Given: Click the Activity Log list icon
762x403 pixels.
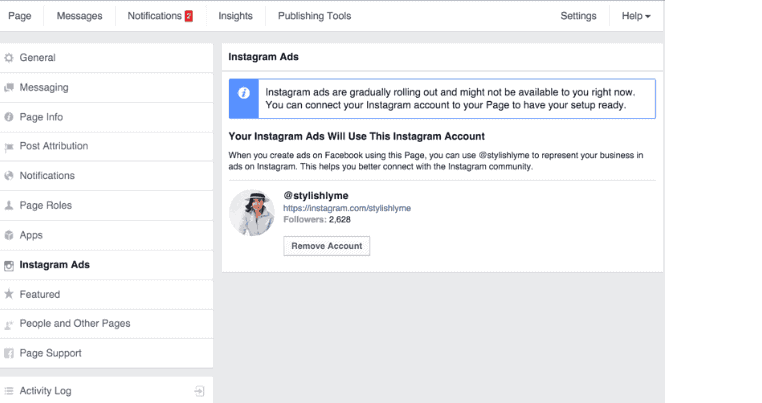Looking at the screenshot, I should [9, 391].
